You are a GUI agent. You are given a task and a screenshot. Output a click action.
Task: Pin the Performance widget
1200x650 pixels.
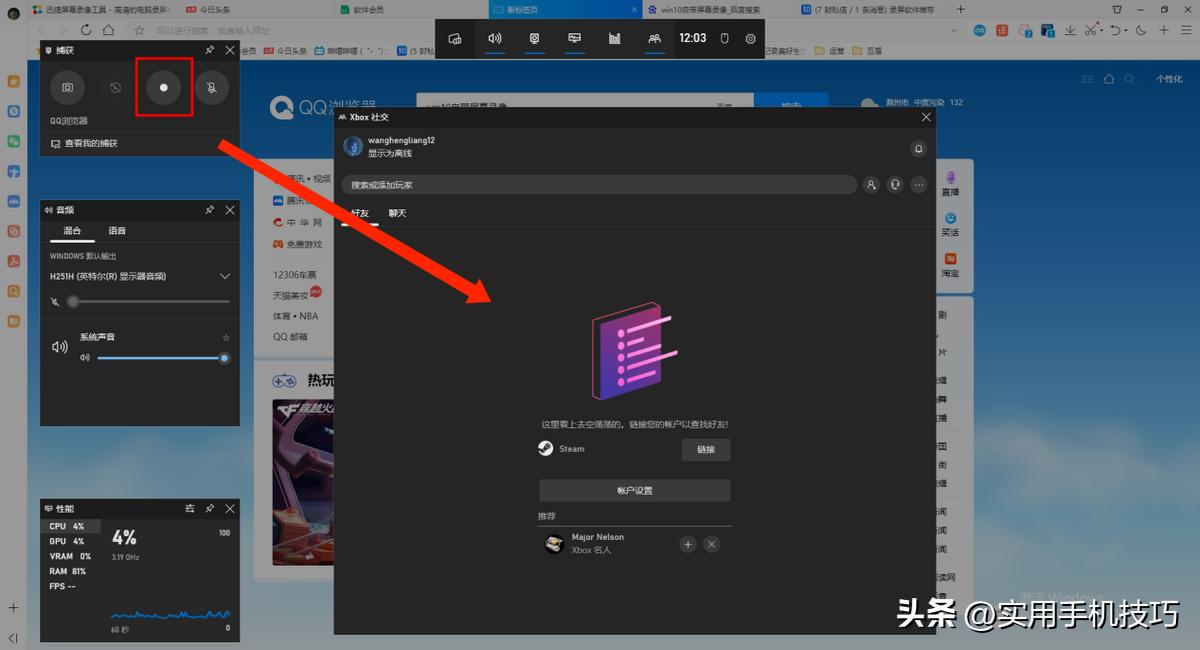tap(209, 509)
